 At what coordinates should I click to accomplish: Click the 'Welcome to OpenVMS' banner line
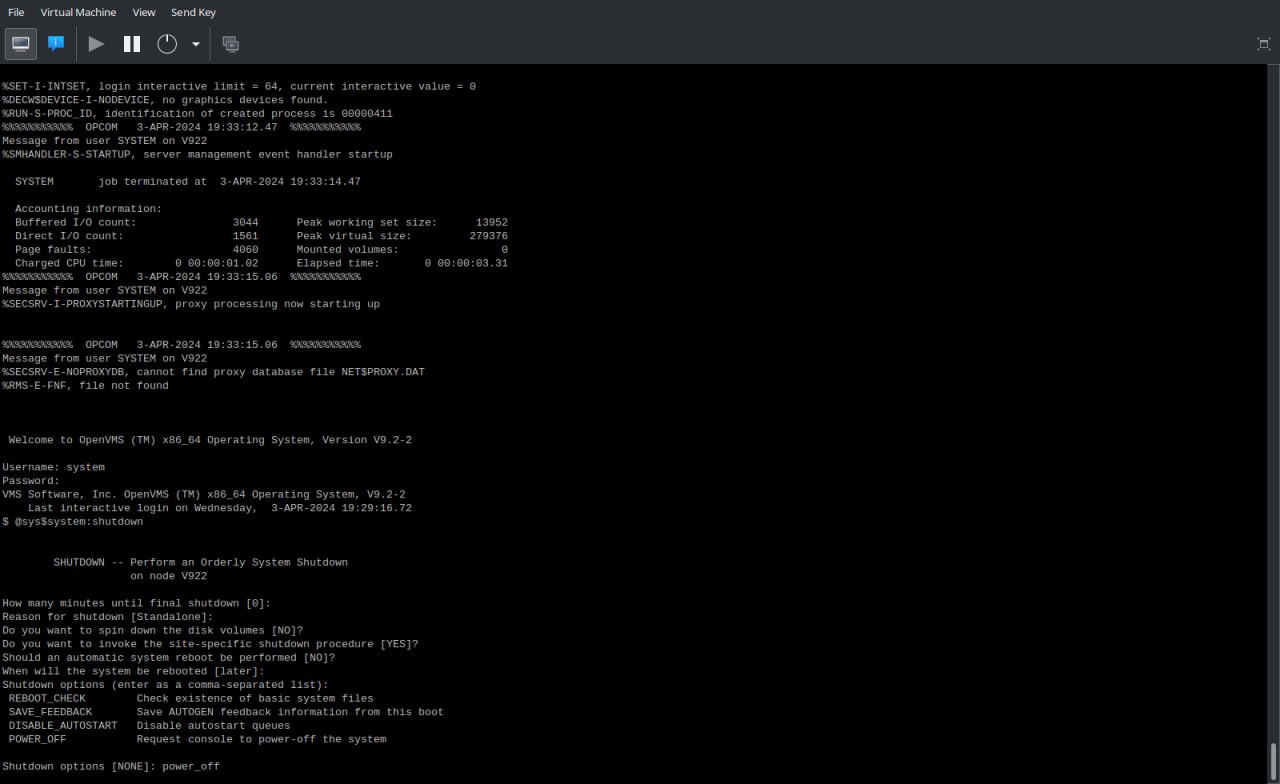[x=210, y=440]
